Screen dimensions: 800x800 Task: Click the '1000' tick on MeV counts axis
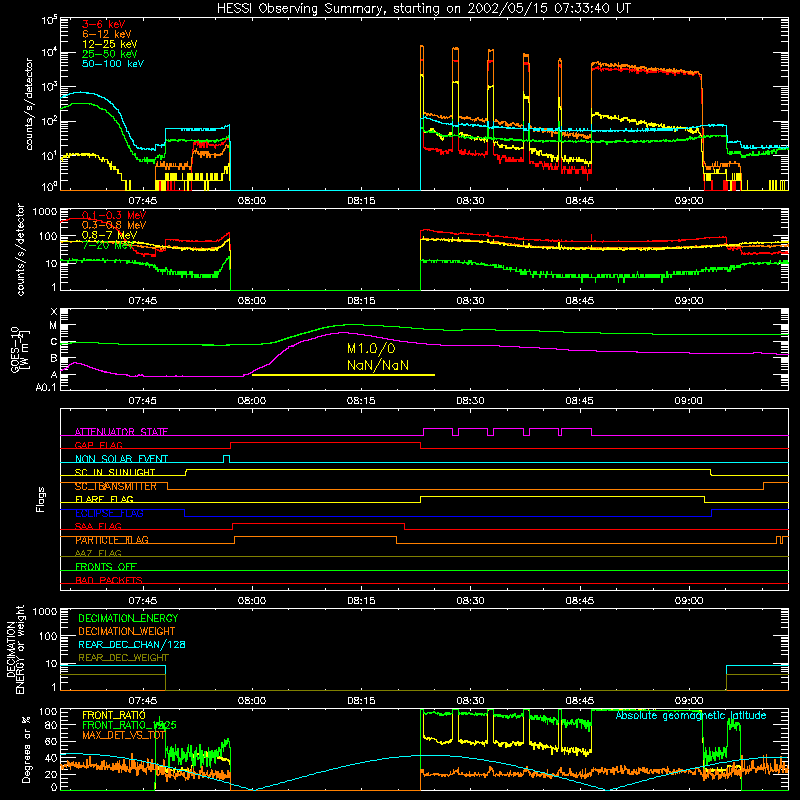(x=45, y=212)
